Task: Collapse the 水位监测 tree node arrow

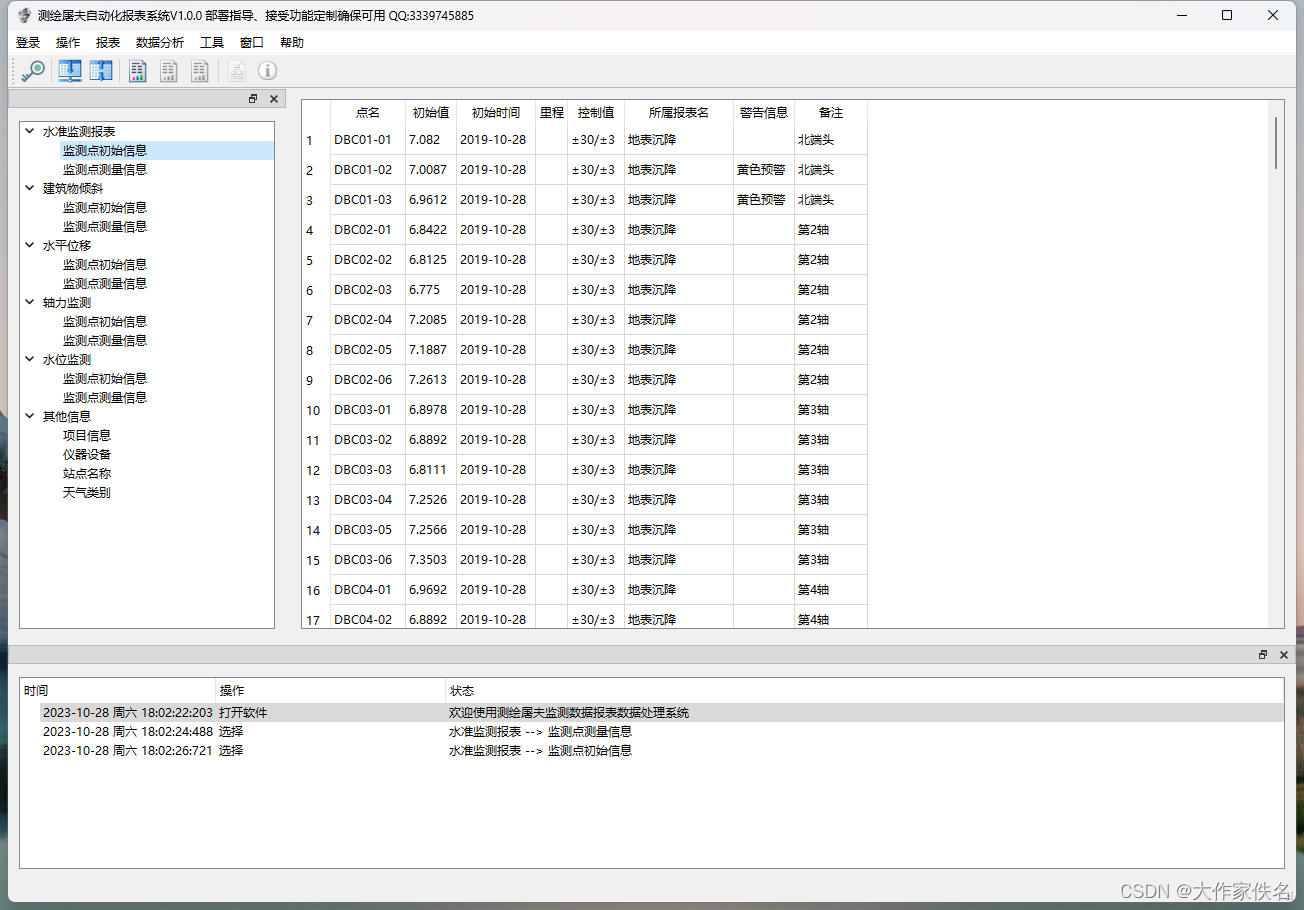Action: 30,359
